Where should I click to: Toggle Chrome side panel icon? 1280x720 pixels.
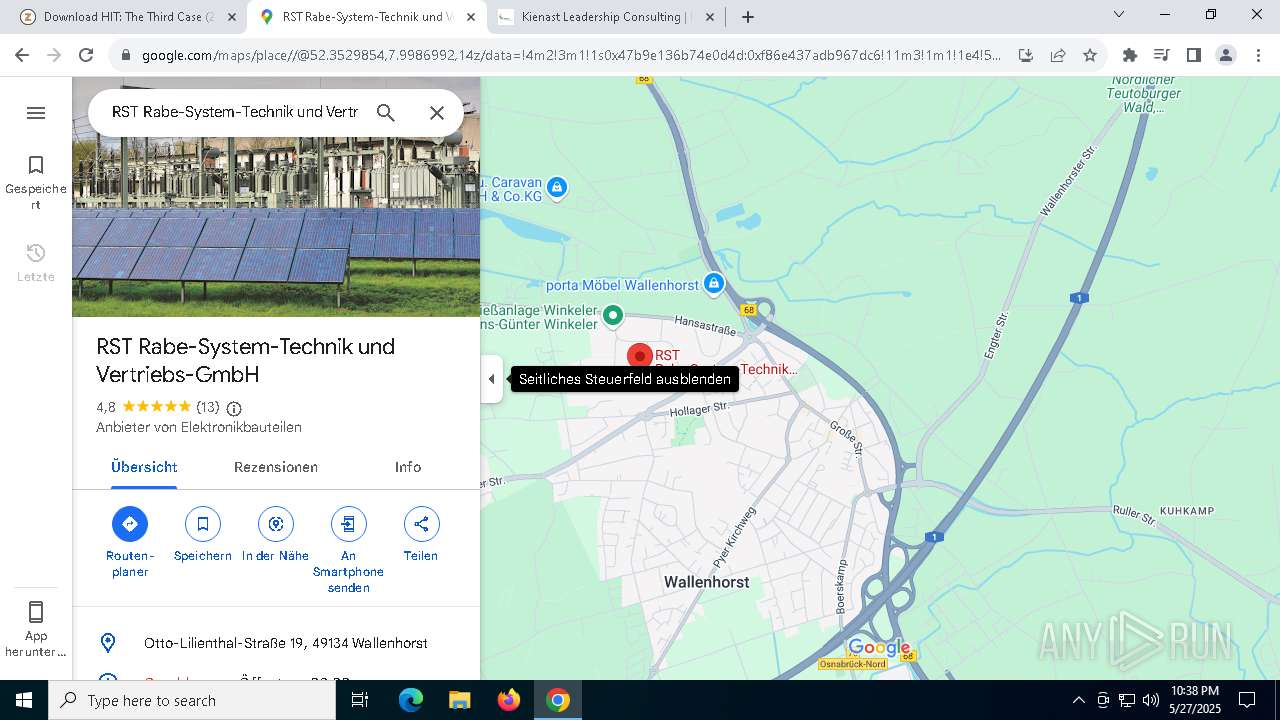[x=1194, y=55]
